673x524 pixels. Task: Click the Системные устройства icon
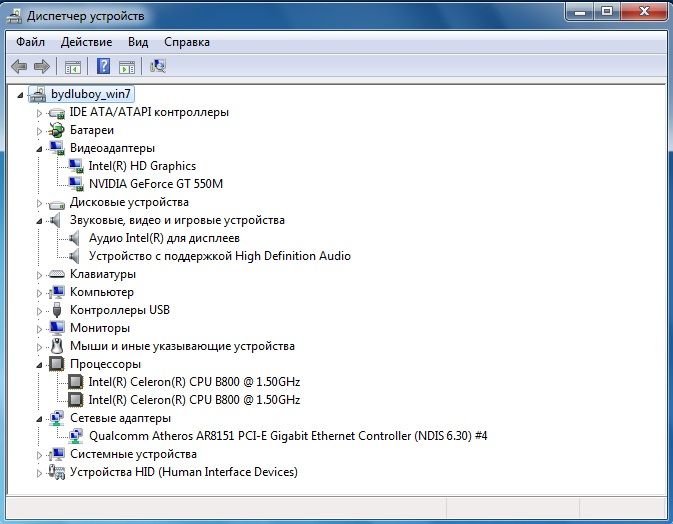[x=56, y=454]
